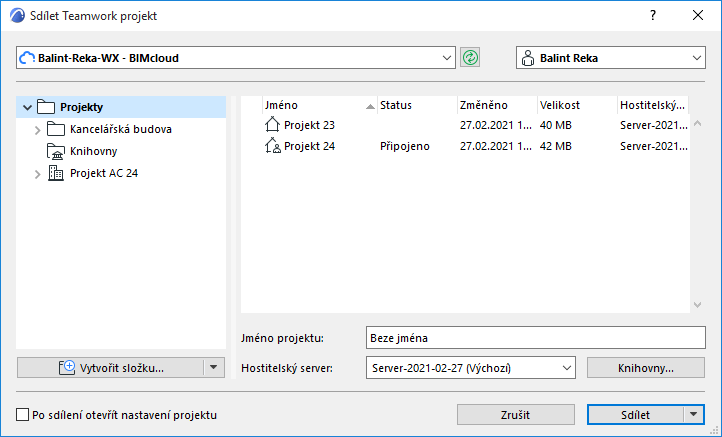The image size is (722, 437).
Task: Click the Připojeno status text
Action: click(405, 146)
